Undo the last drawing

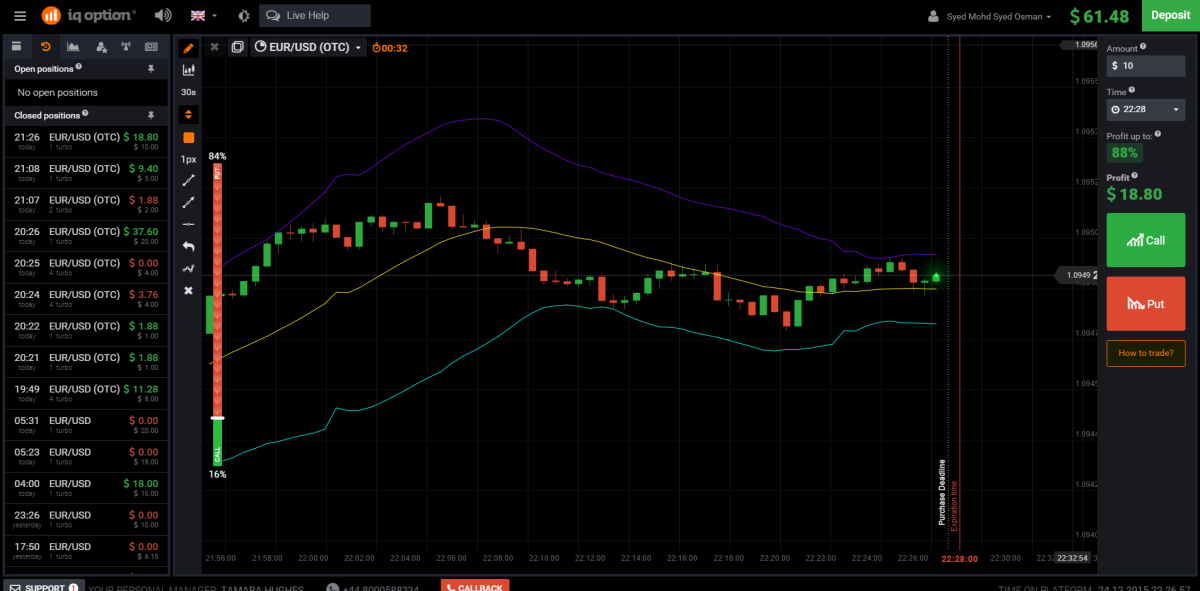click(188, 246)
